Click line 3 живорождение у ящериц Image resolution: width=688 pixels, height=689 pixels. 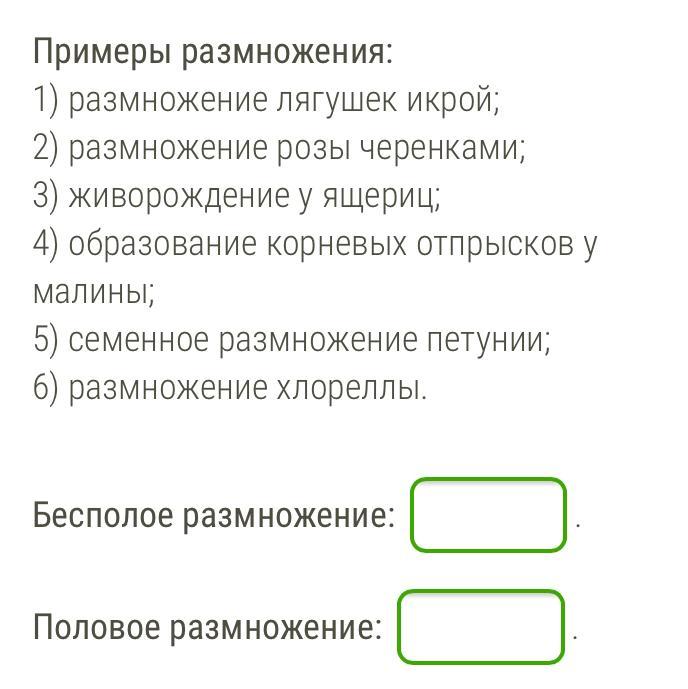[x=236, y=196]
